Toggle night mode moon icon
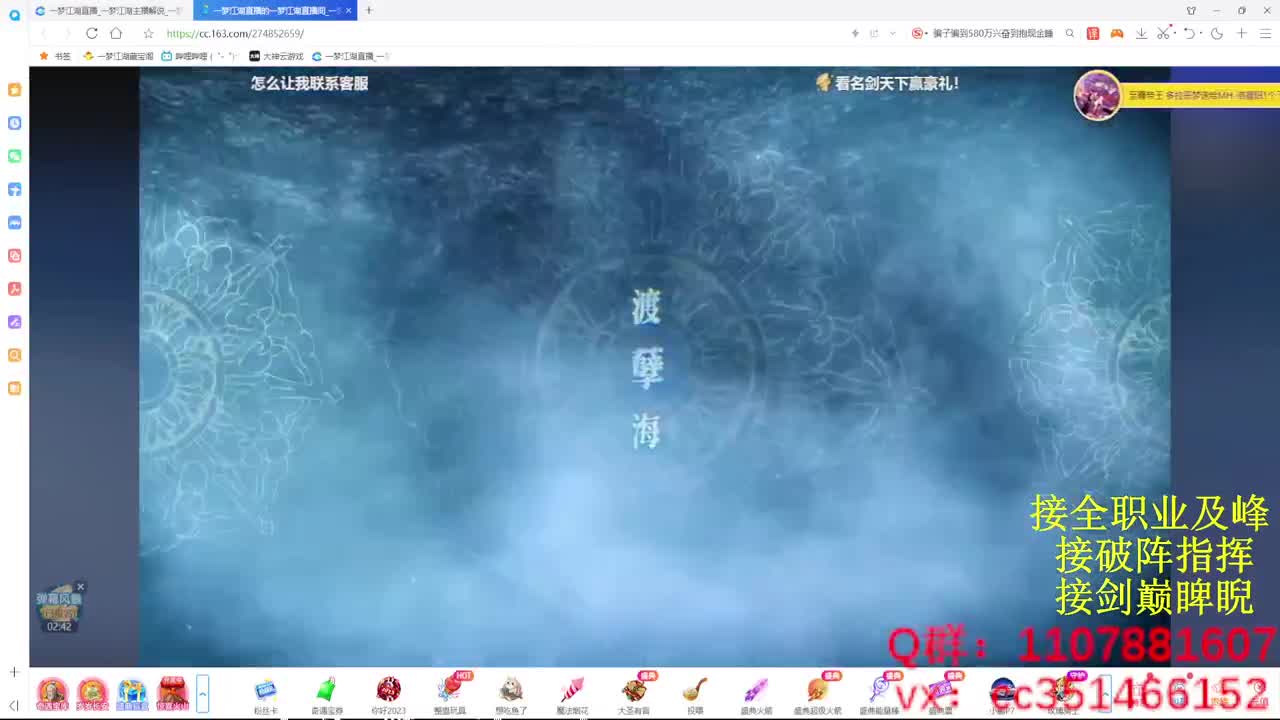The height and width of the screenshot is (720, 1280). click(x=1217, y=33)
